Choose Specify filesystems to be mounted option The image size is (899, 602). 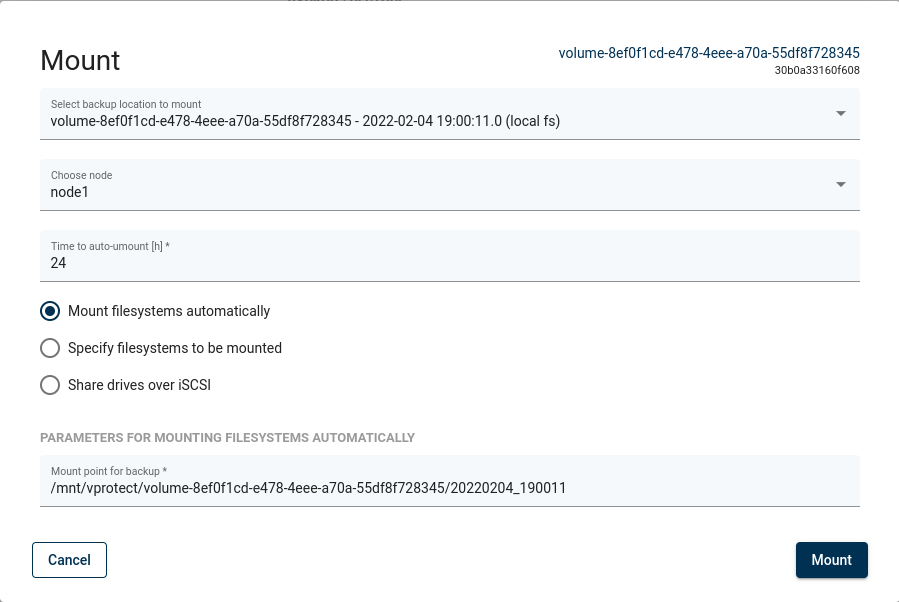click(50, 348)
